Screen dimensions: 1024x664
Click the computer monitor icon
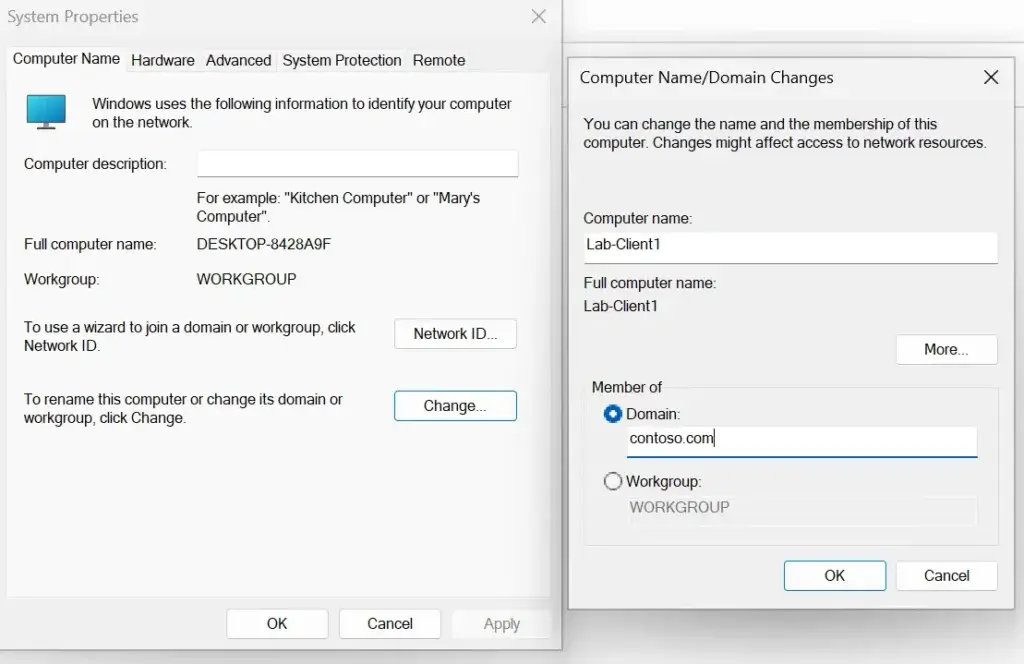pyautogui.click(x=45, y=111)
